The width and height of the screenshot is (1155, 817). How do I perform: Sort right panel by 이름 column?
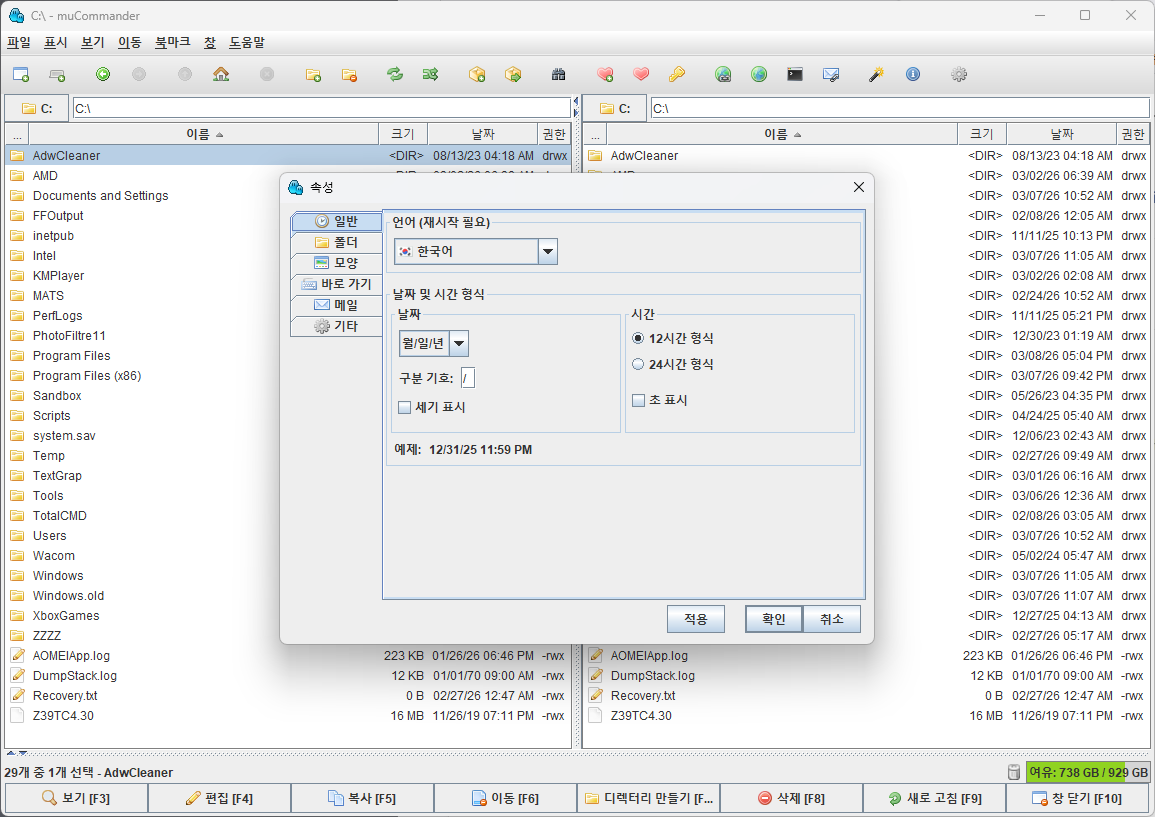(782, 134)
